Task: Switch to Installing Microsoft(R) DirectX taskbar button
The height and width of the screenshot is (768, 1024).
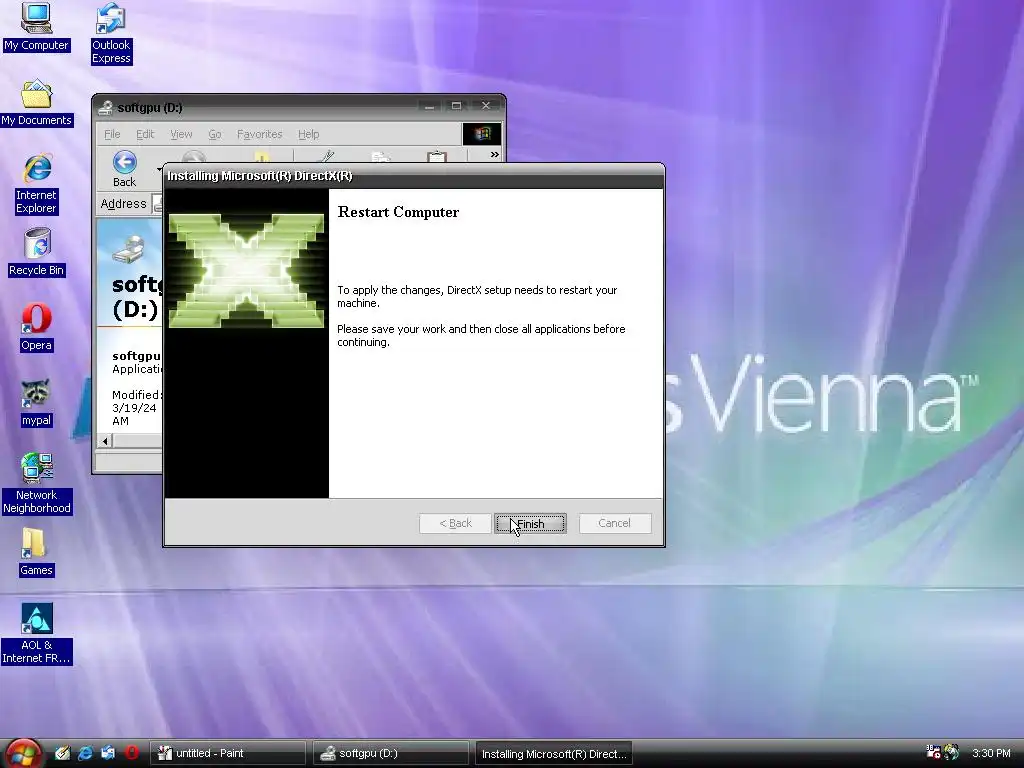Action: pyautogui.click(x=554, y=753)
